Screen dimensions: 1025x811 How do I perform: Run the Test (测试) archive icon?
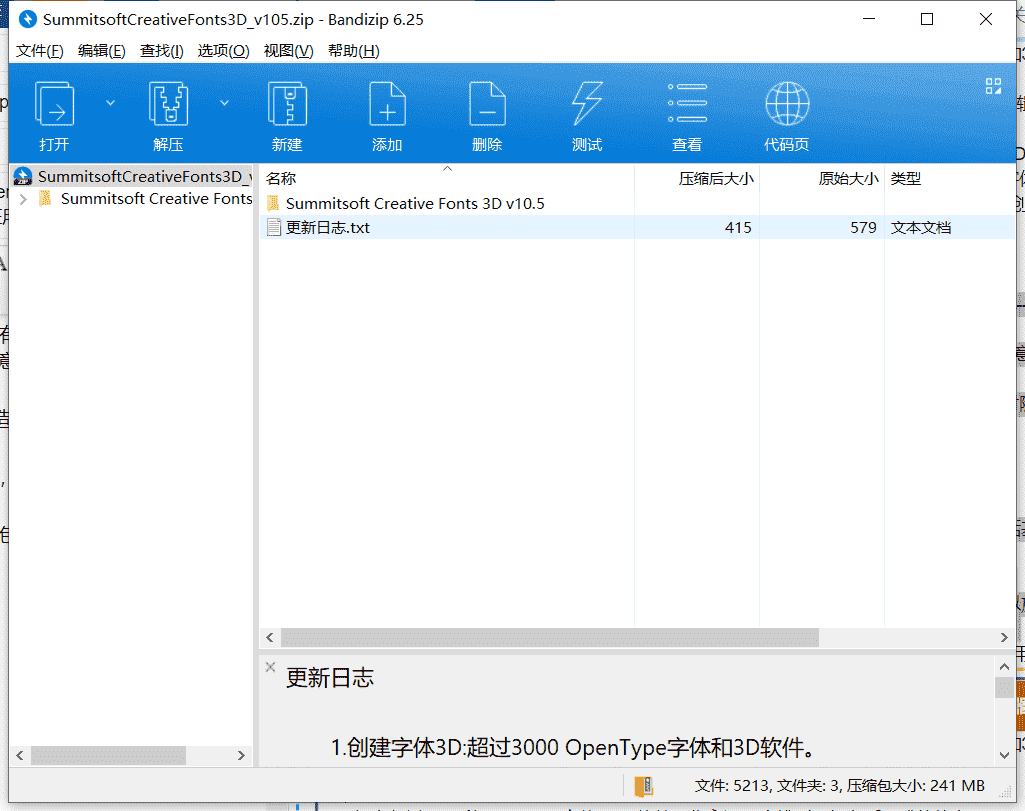(x=587, y=103)
